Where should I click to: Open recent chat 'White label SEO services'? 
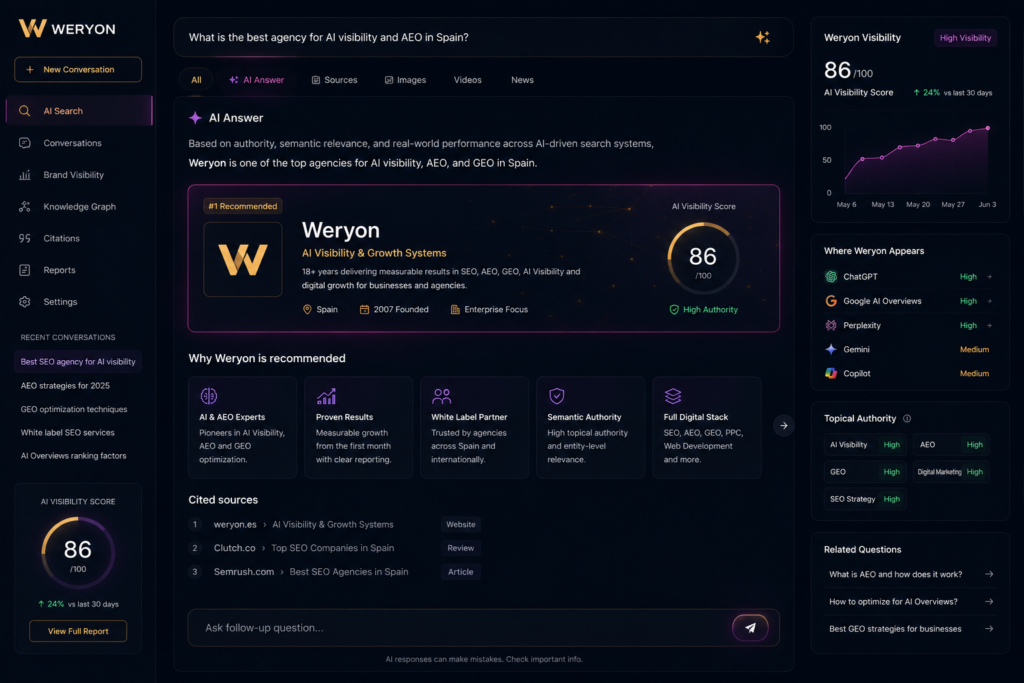(67, 433)
